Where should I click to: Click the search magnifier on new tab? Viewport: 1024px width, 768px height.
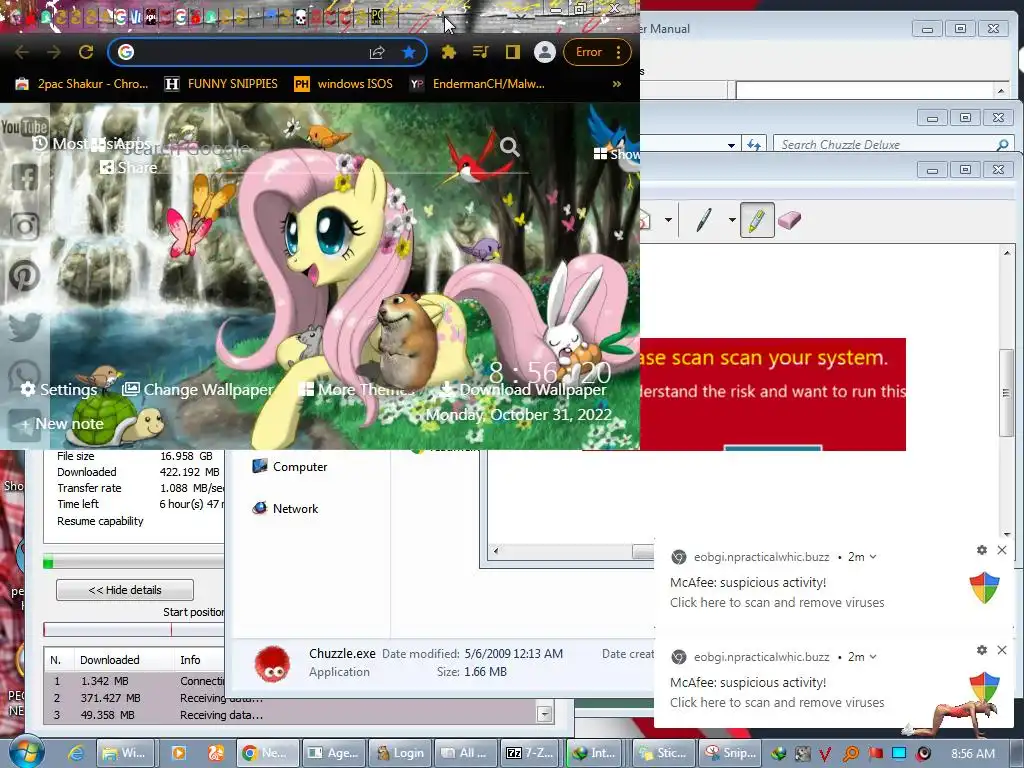coord(509,147)
